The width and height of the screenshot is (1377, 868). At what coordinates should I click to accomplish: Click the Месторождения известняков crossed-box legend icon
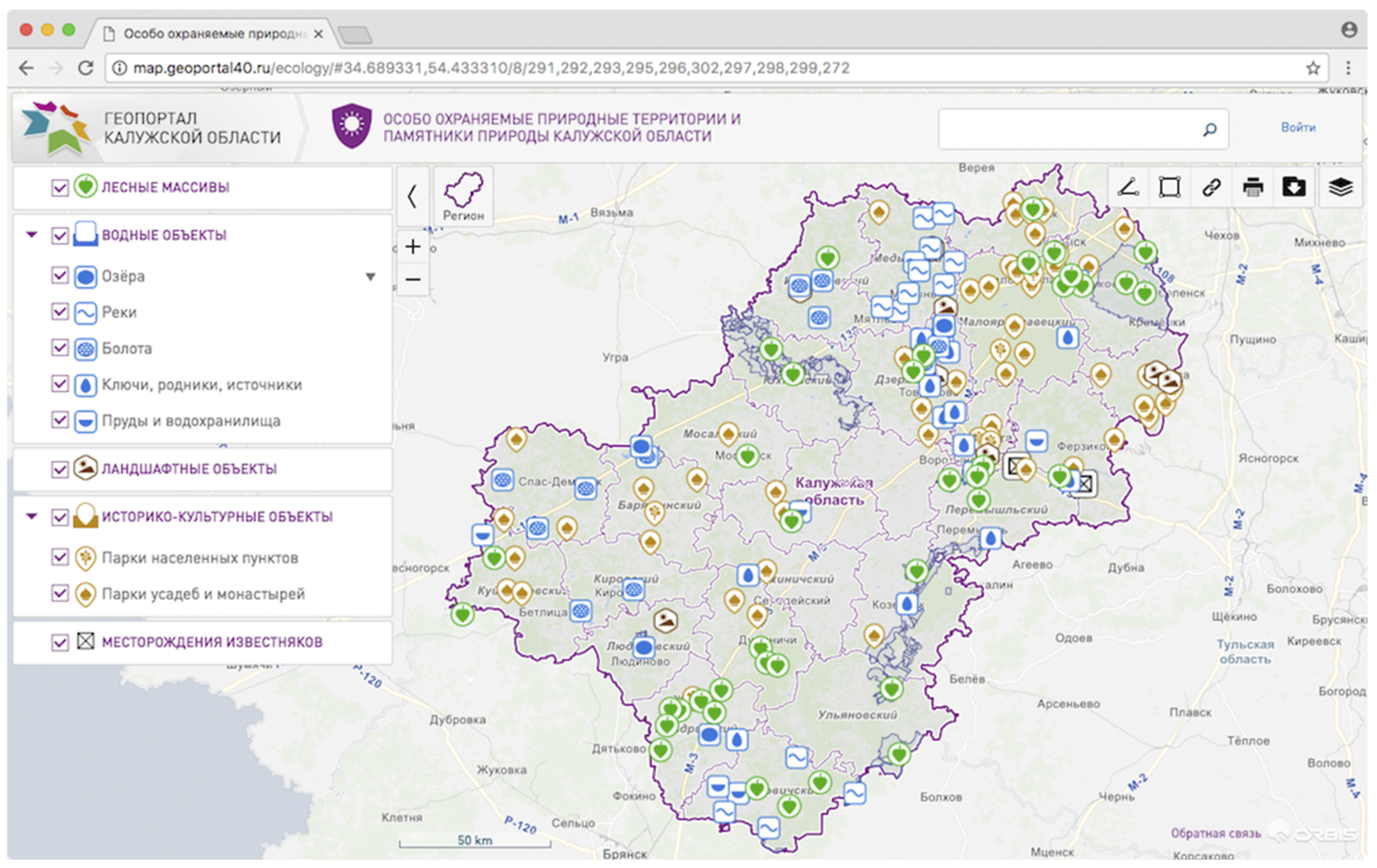[x=85, y=641]
